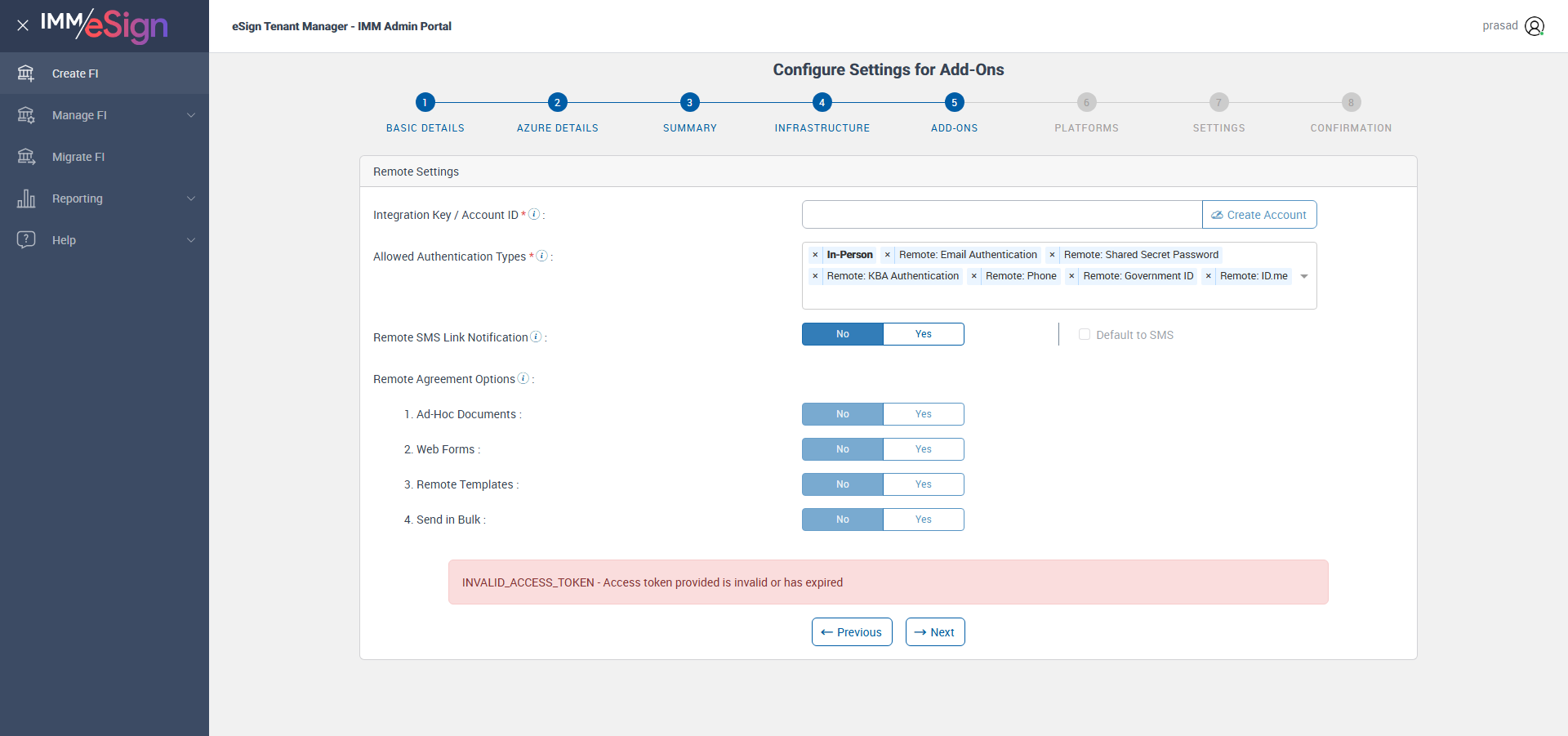
Task: Click info icon beside Remote Agreement Options
Action: 523,378
